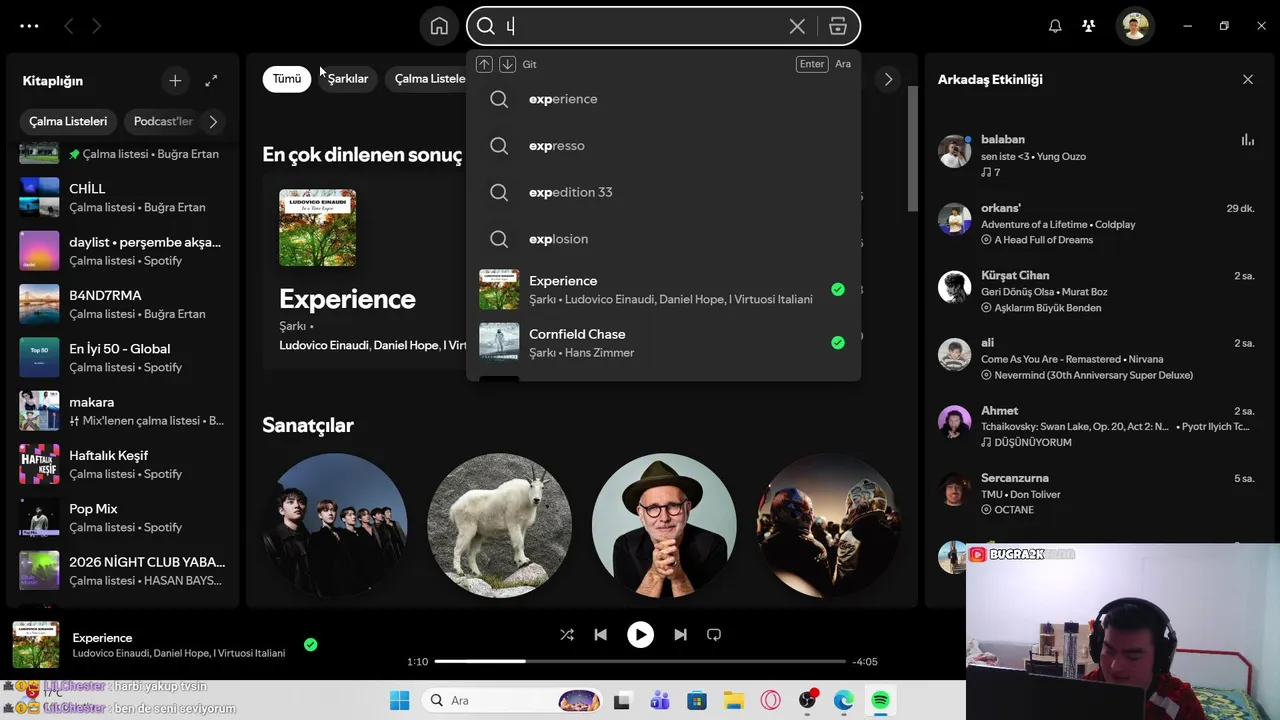Viewport: 1280px width, 720px height.
Task: Choose the experience search suggestion
Action: (663, 99)
